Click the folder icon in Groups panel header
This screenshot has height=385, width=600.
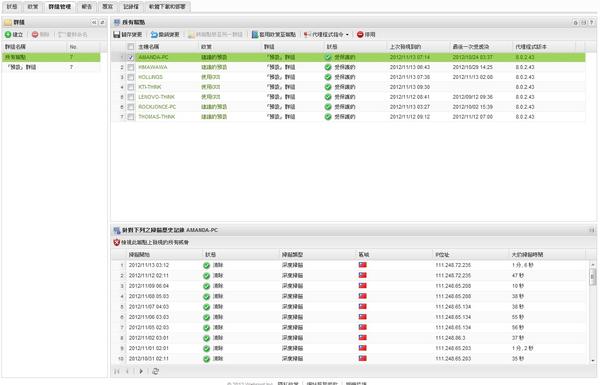[x=8, y=23]
